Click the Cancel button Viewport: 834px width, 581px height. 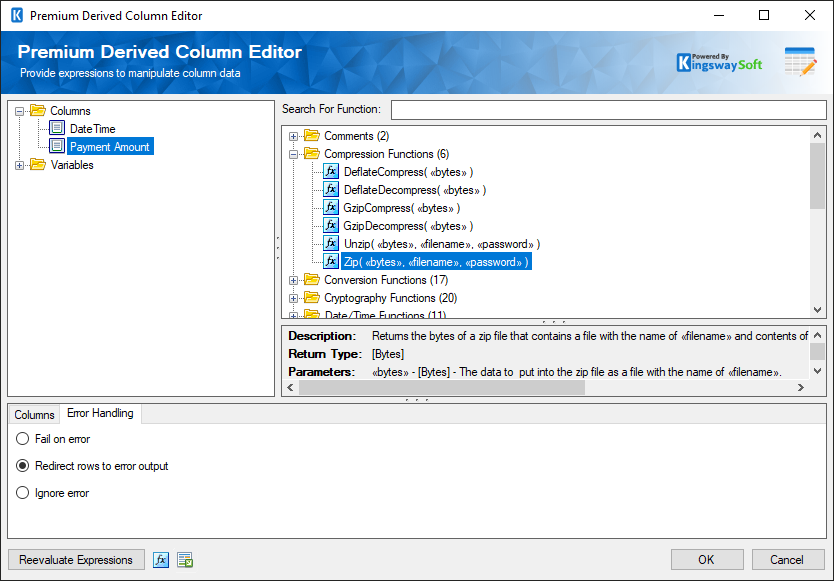point(788,560)
